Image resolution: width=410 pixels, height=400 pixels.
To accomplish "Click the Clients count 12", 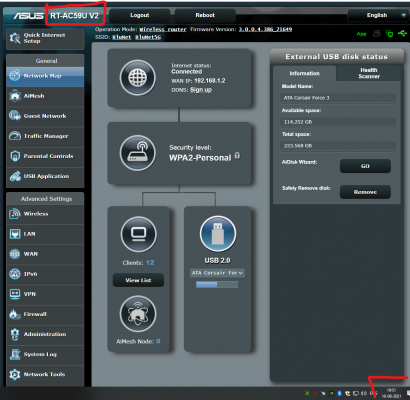I will click(x=150, y=263).
